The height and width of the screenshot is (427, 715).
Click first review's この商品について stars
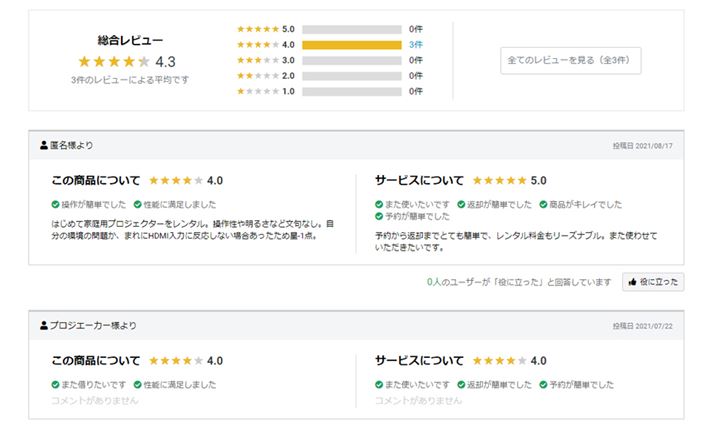[x=176, y=181]
